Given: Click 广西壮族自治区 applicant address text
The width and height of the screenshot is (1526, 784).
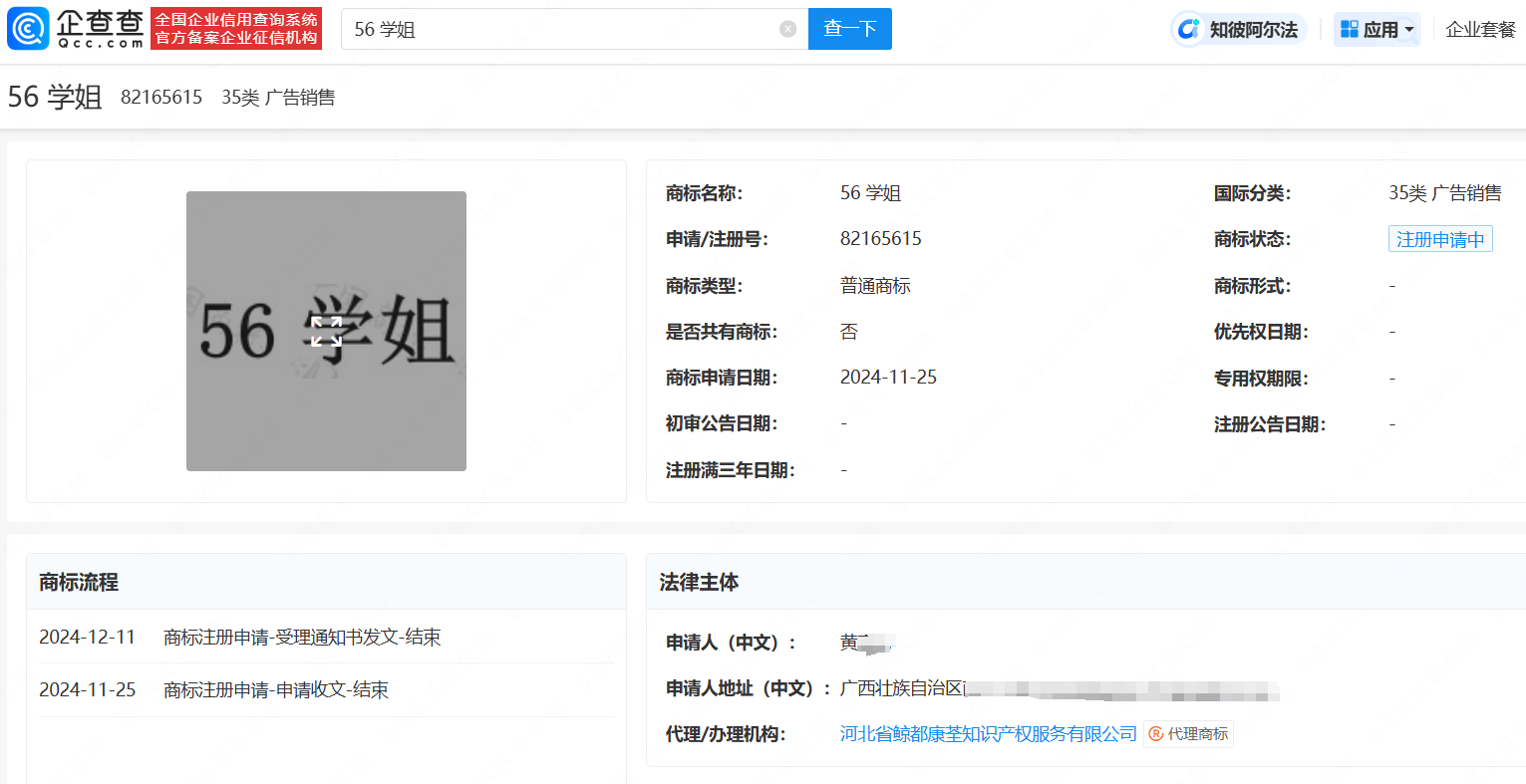Looking at the screenshot, I should tap(902, 688).
